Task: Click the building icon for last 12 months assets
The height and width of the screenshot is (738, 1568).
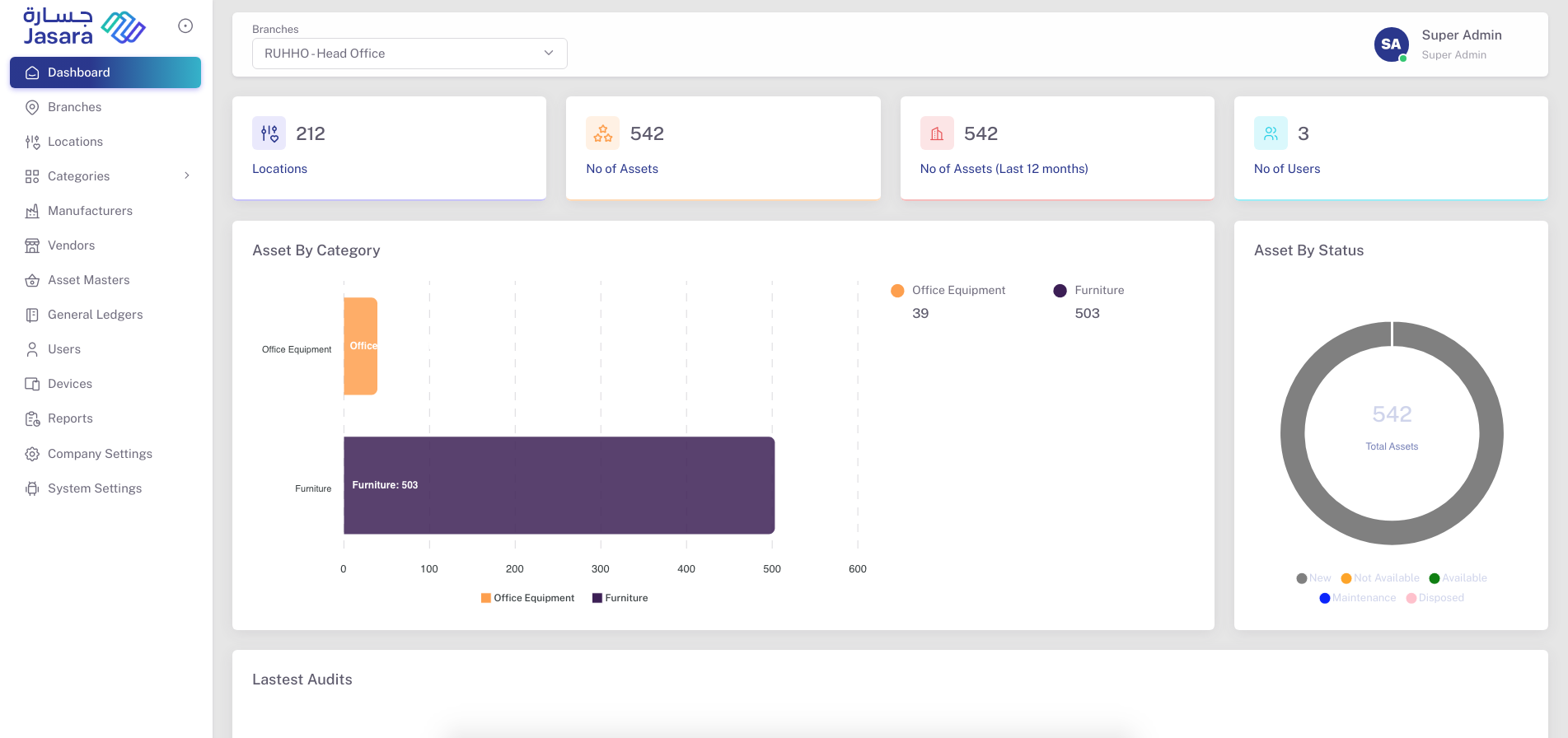Action: (937, 133)
